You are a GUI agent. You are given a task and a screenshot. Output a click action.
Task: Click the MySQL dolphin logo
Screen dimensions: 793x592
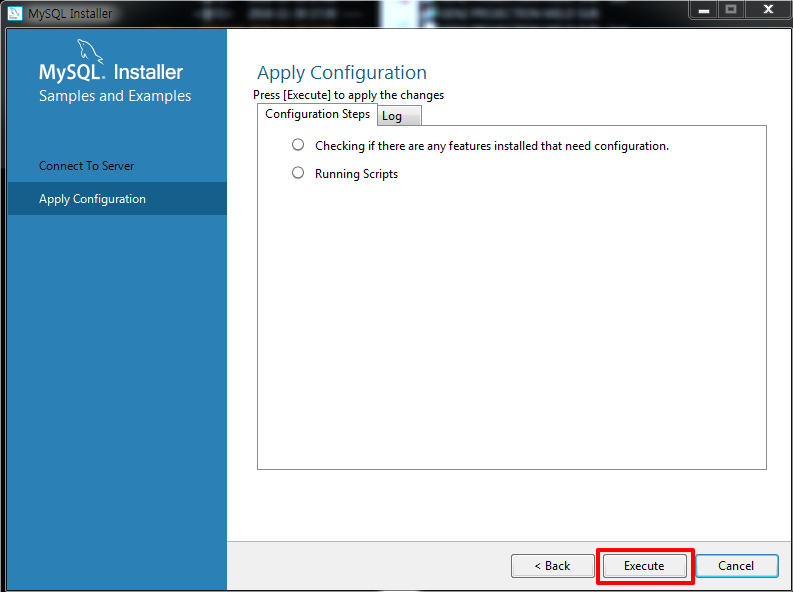90,52
